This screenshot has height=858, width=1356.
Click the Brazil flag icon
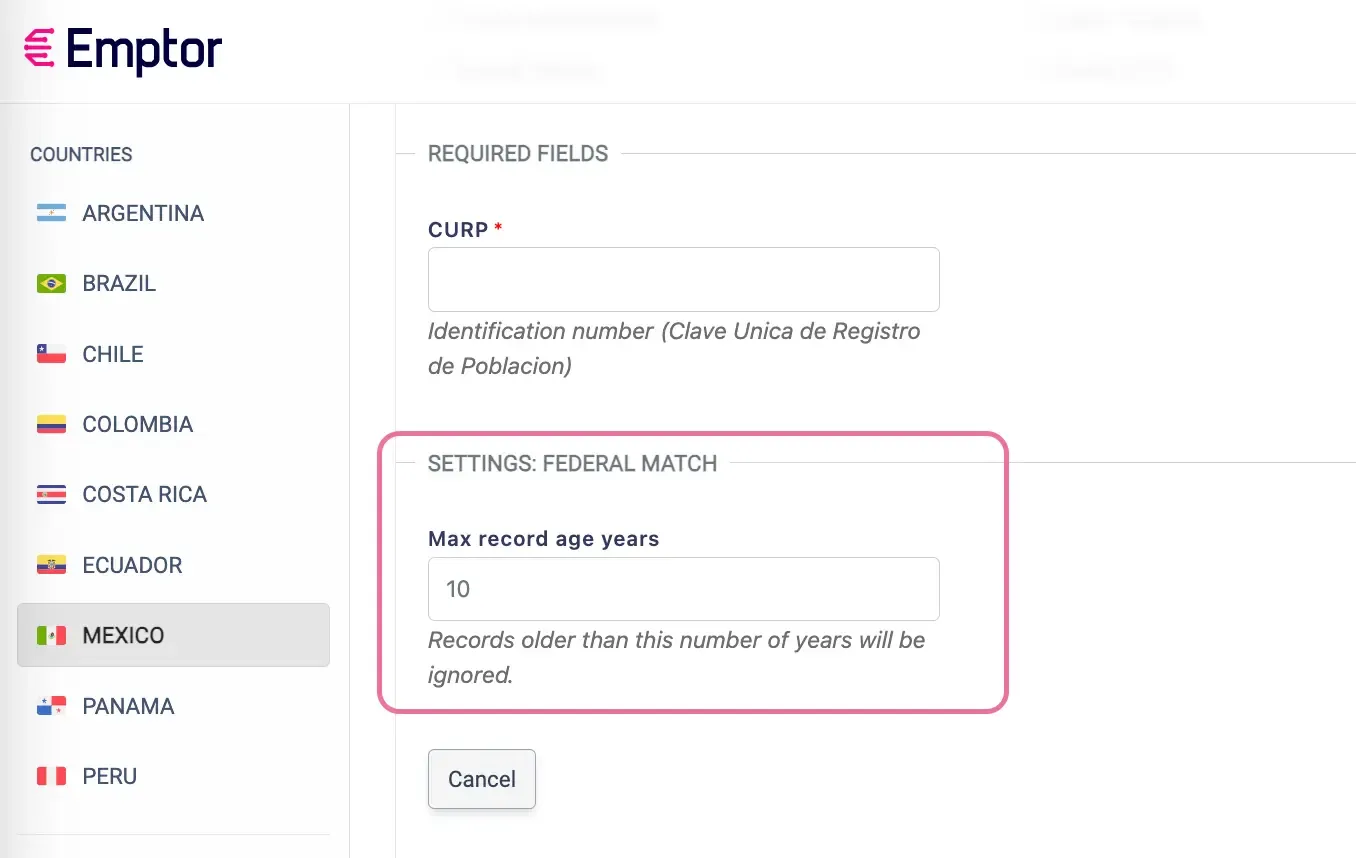[50, 283]
